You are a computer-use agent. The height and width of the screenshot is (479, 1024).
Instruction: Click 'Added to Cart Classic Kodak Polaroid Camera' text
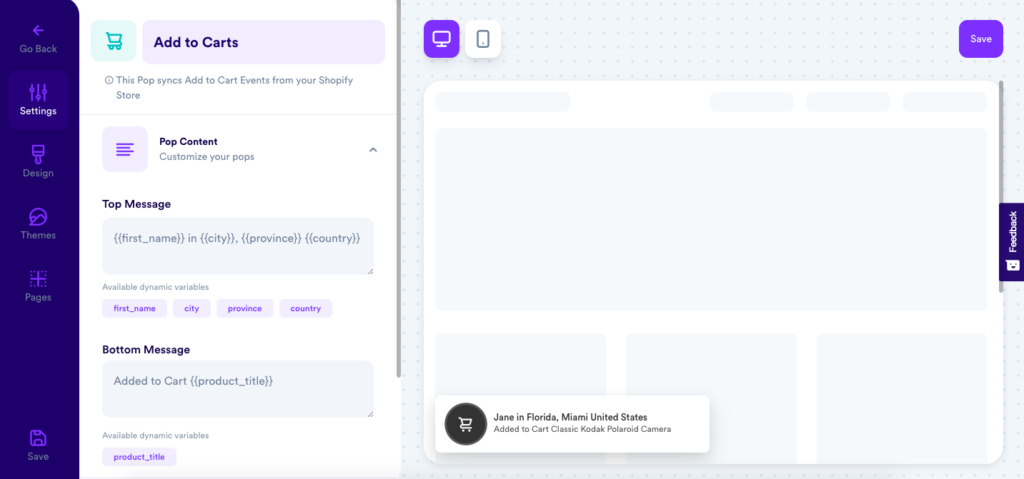point(583,429)
